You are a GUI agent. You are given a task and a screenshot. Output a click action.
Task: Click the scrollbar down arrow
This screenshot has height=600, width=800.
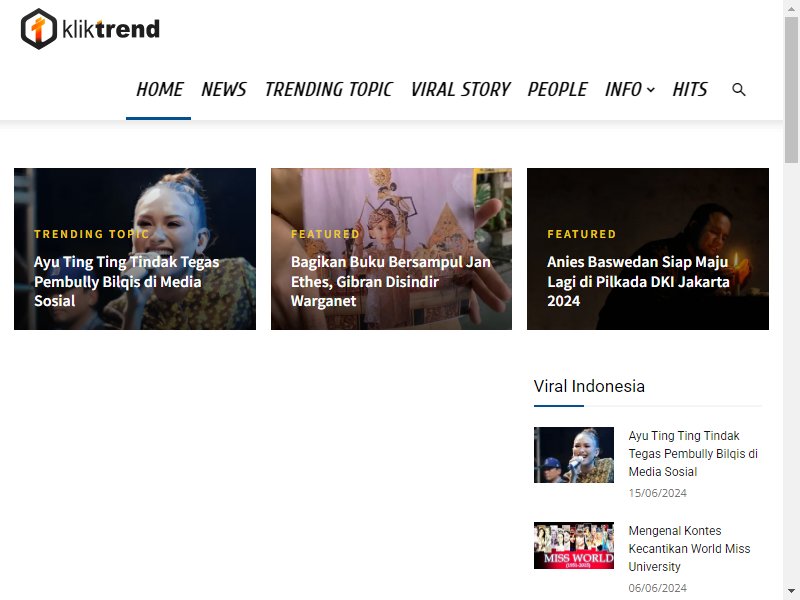tap(791, 592)
